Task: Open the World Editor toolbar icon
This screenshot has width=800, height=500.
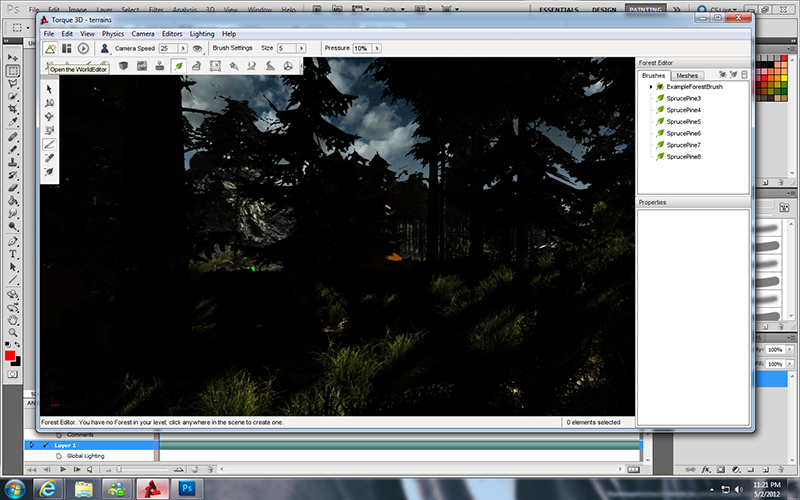Action: click(50, 48)
